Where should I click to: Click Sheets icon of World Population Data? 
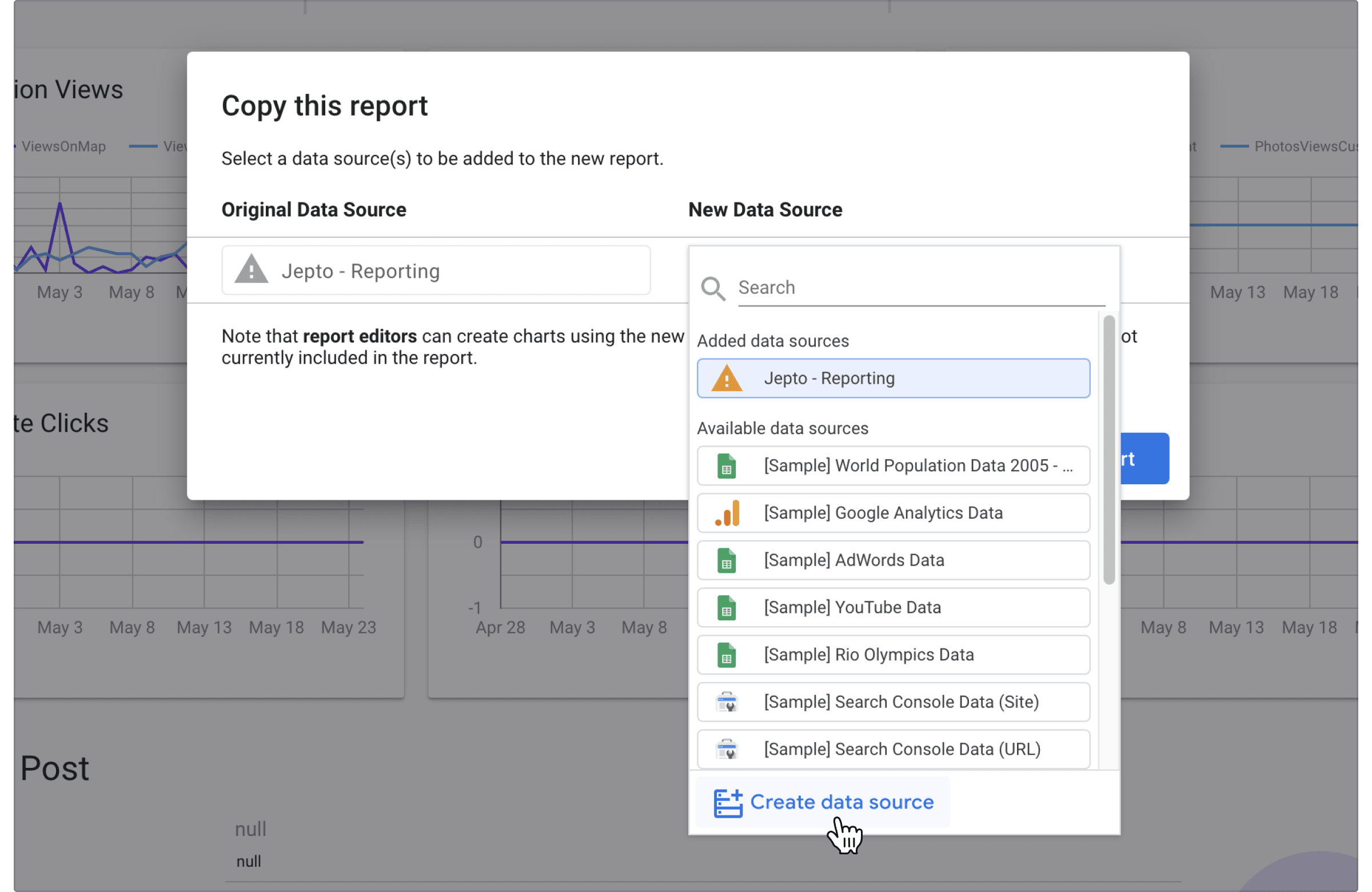click(727, 466)
